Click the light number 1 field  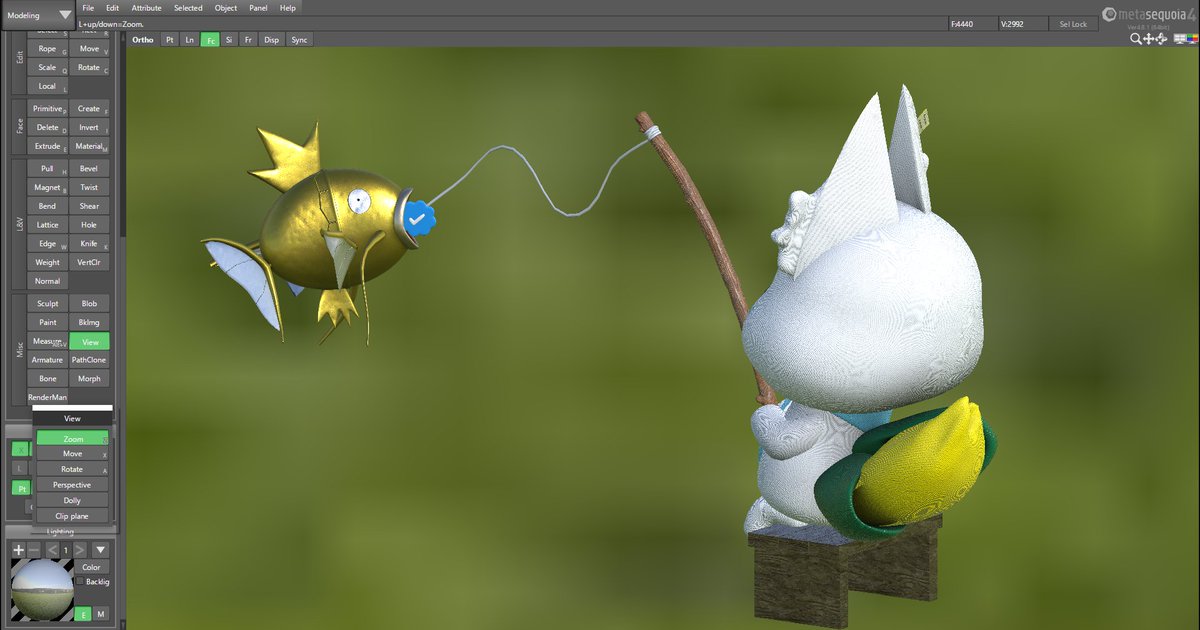66,550
